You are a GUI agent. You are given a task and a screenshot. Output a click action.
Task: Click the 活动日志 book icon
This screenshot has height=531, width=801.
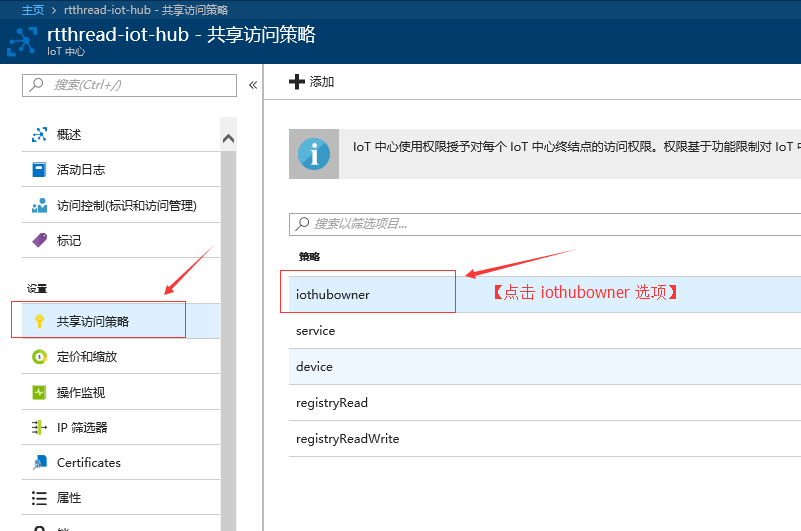(39, 170)
